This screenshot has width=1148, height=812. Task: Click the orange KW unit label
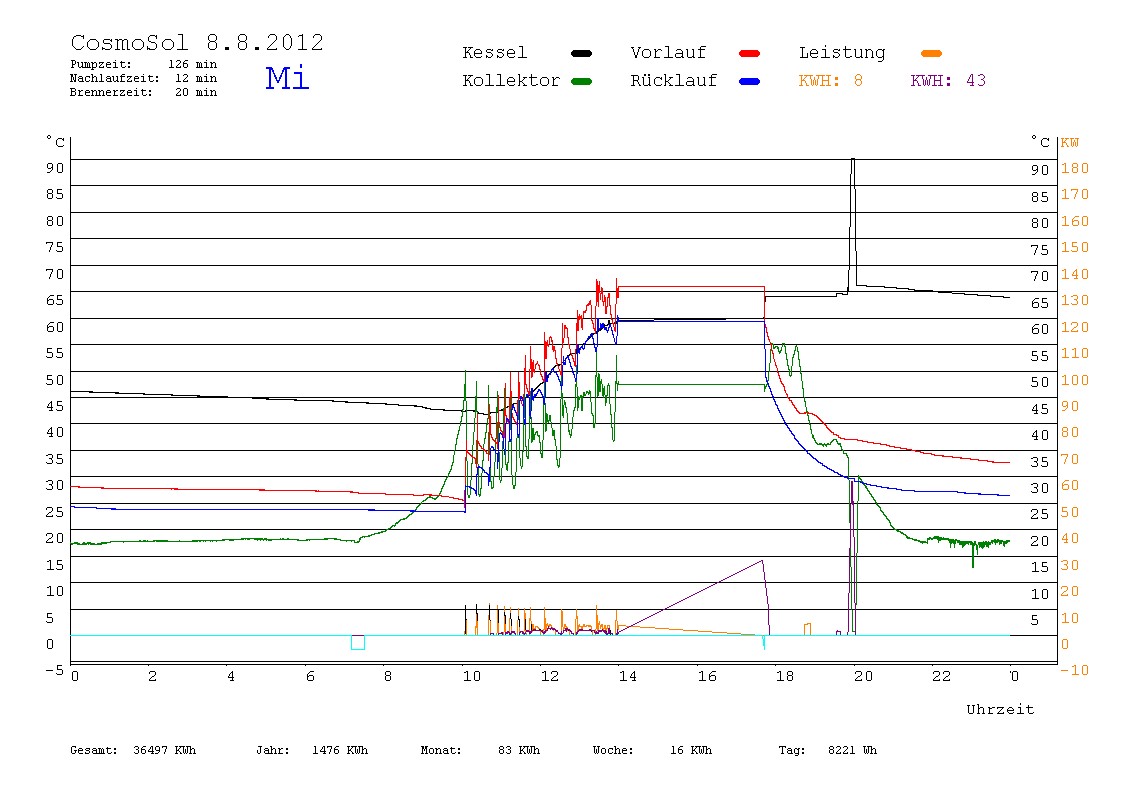[x=1070, y=143]
